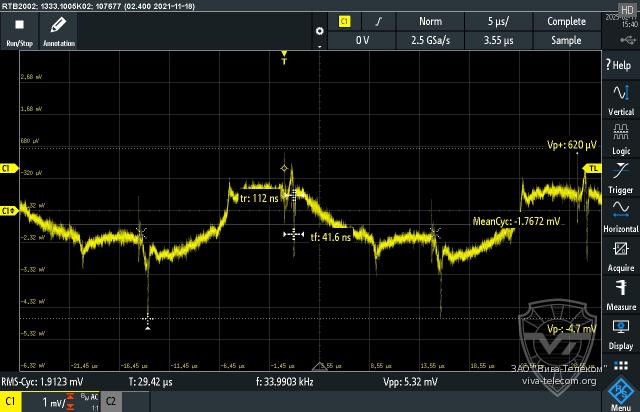Viewport: 640px width, 412px height.
Task: Open the Trigger settings
Action: (x=621, y=178)
